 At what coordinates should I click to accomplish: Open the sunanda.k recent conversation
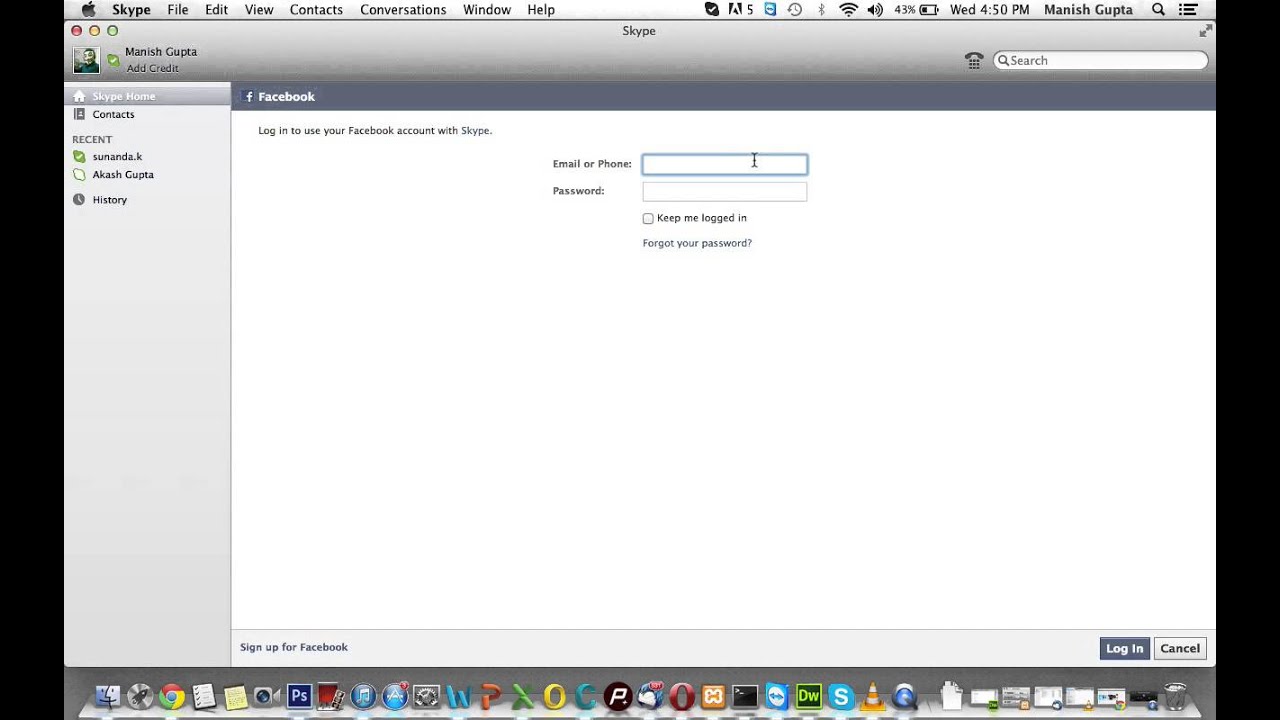(x=147, y=157)
